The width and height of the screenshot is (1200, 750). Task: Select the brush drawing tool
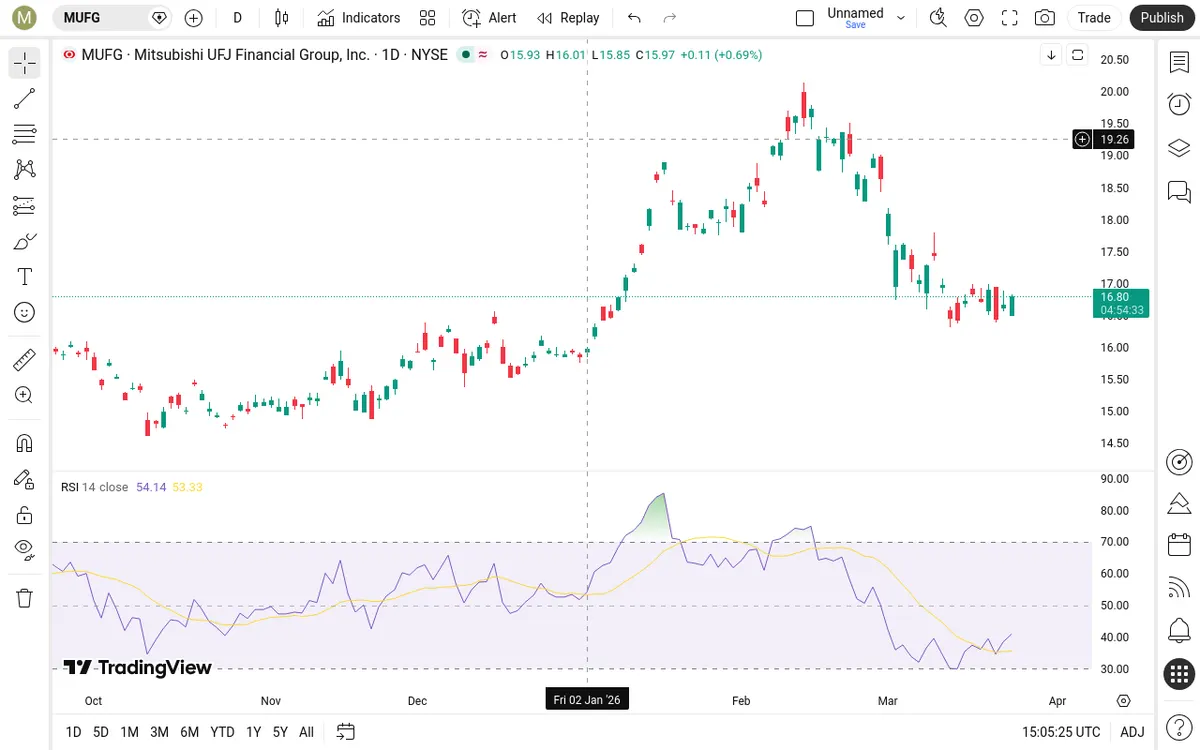[25, 241]
